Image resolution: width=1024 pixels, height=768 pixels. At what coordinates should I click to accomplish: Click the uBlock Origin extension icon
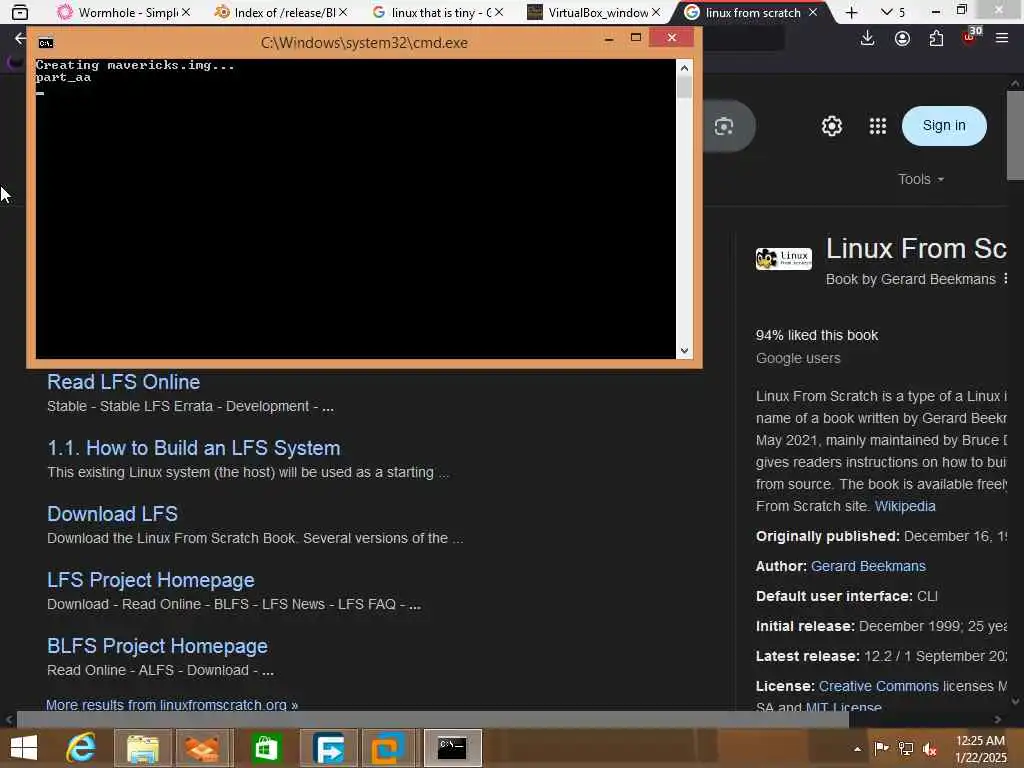(x=970, y=37)
